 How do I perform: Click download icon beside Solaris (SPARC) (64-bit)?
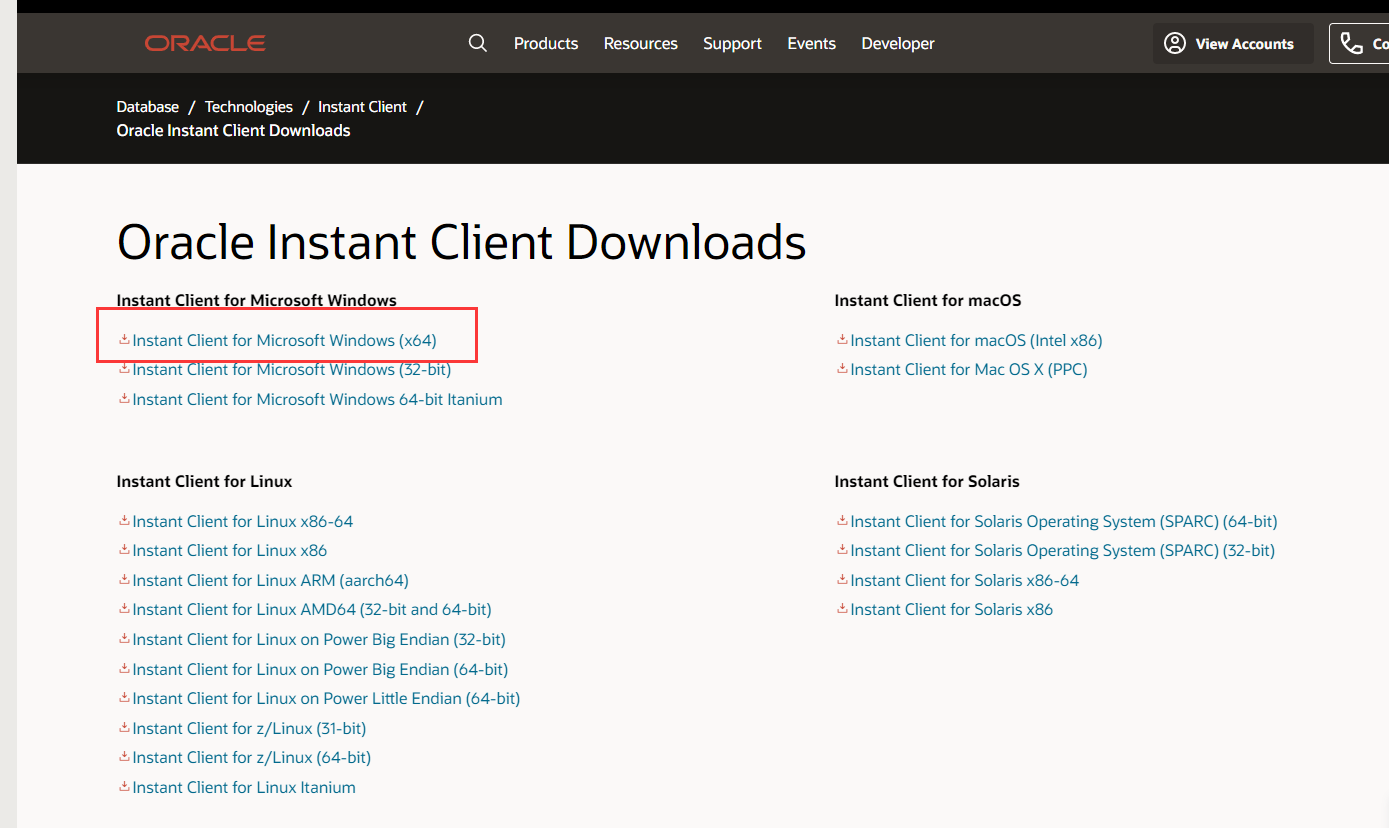[842, 520]
